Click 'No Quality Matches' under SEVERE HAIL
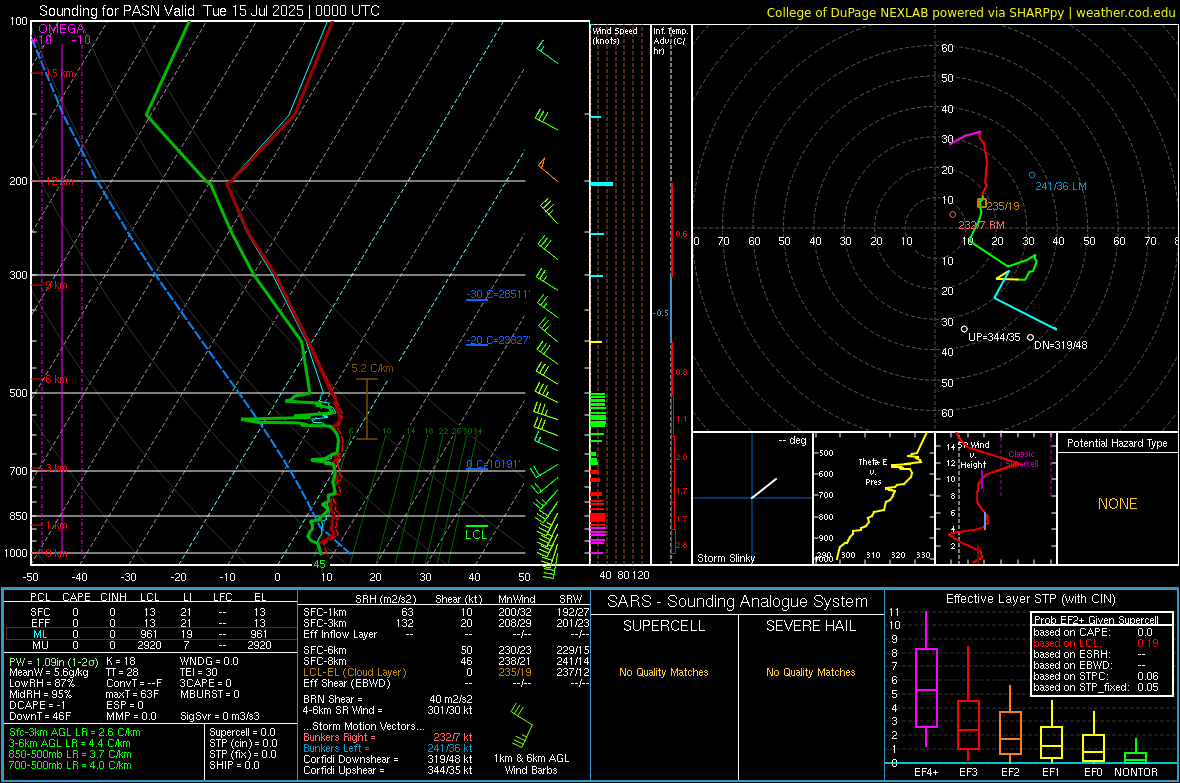 pos(810,672)
